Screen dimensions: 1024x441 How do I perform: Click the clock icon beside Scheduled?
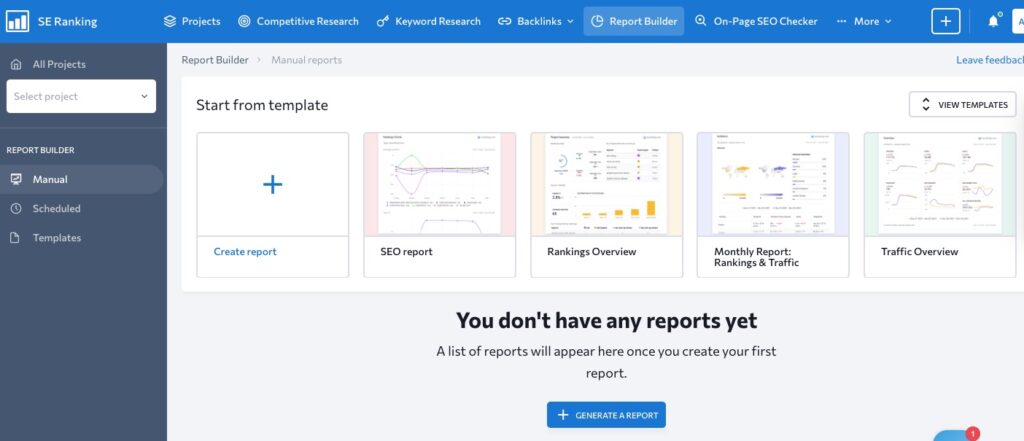(16, 208)
